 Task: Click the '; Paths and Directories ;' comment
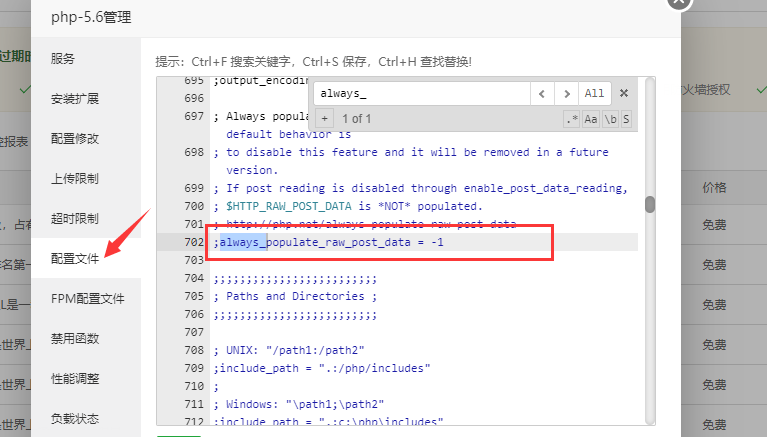tap(295, 296)
